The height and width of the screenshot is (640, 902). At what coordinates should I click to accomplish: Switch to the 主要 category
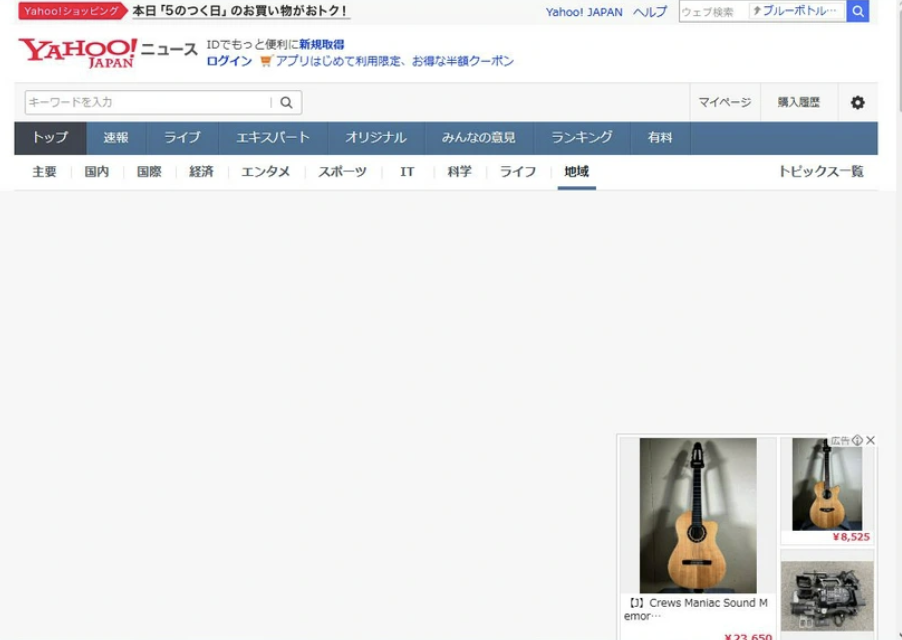point(44,171)
